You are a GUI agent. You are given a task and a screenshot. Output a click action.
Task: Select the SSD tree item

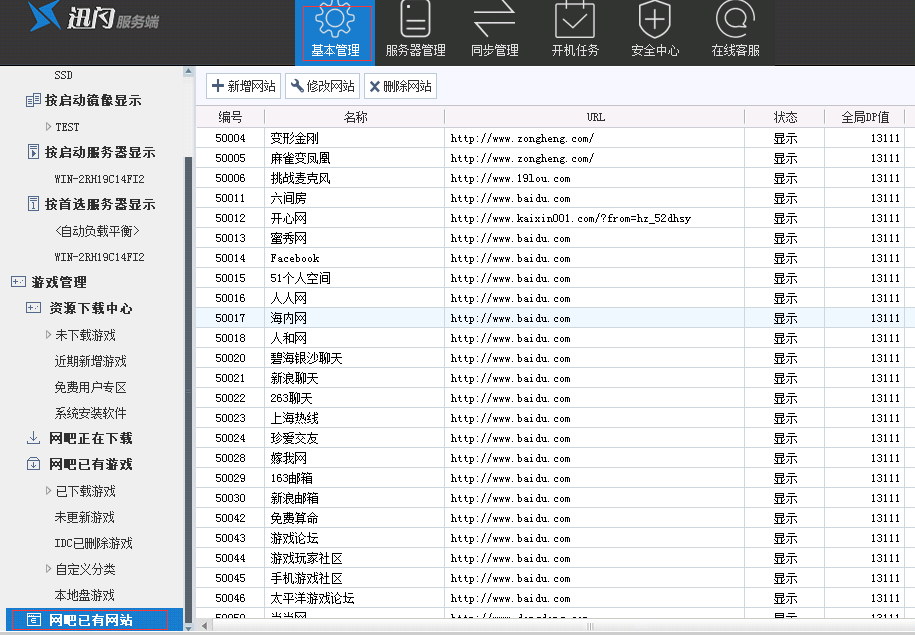point(64,75)
